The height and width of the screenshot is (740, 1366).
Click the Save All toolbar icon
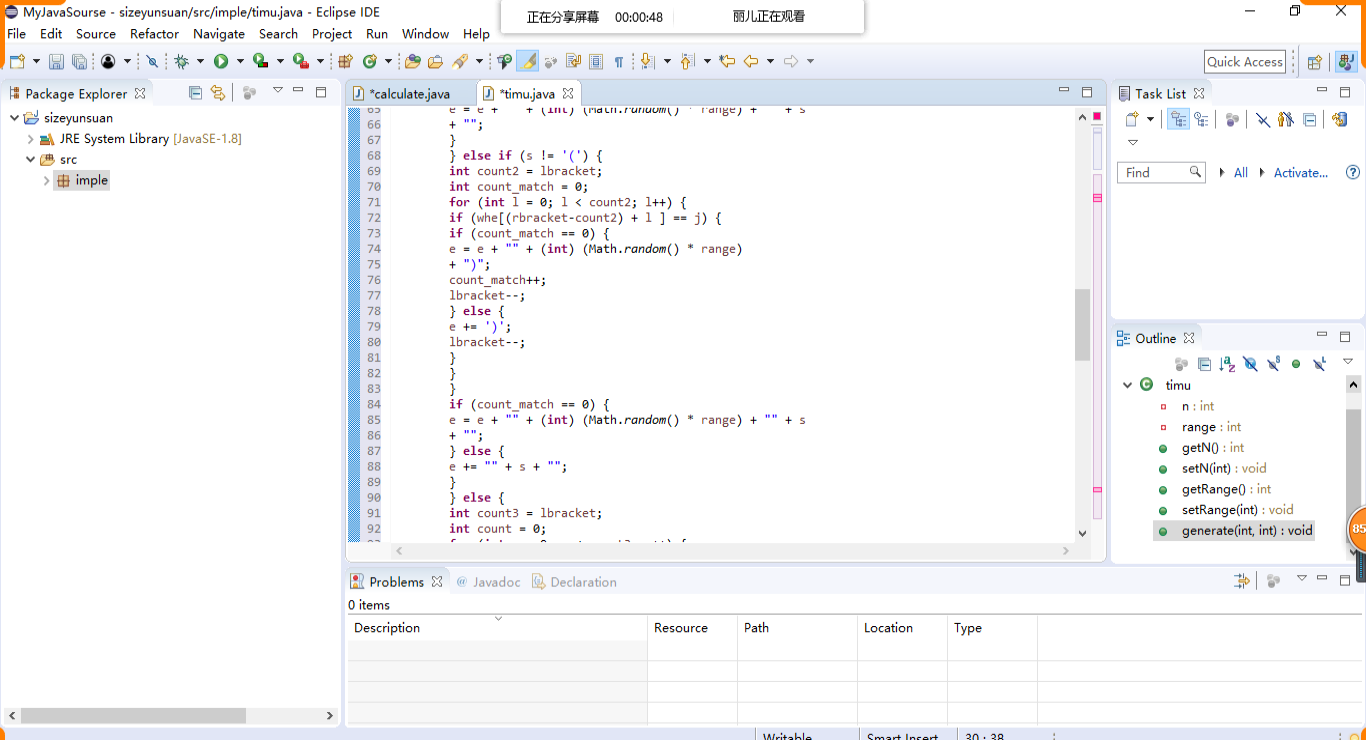79,62
